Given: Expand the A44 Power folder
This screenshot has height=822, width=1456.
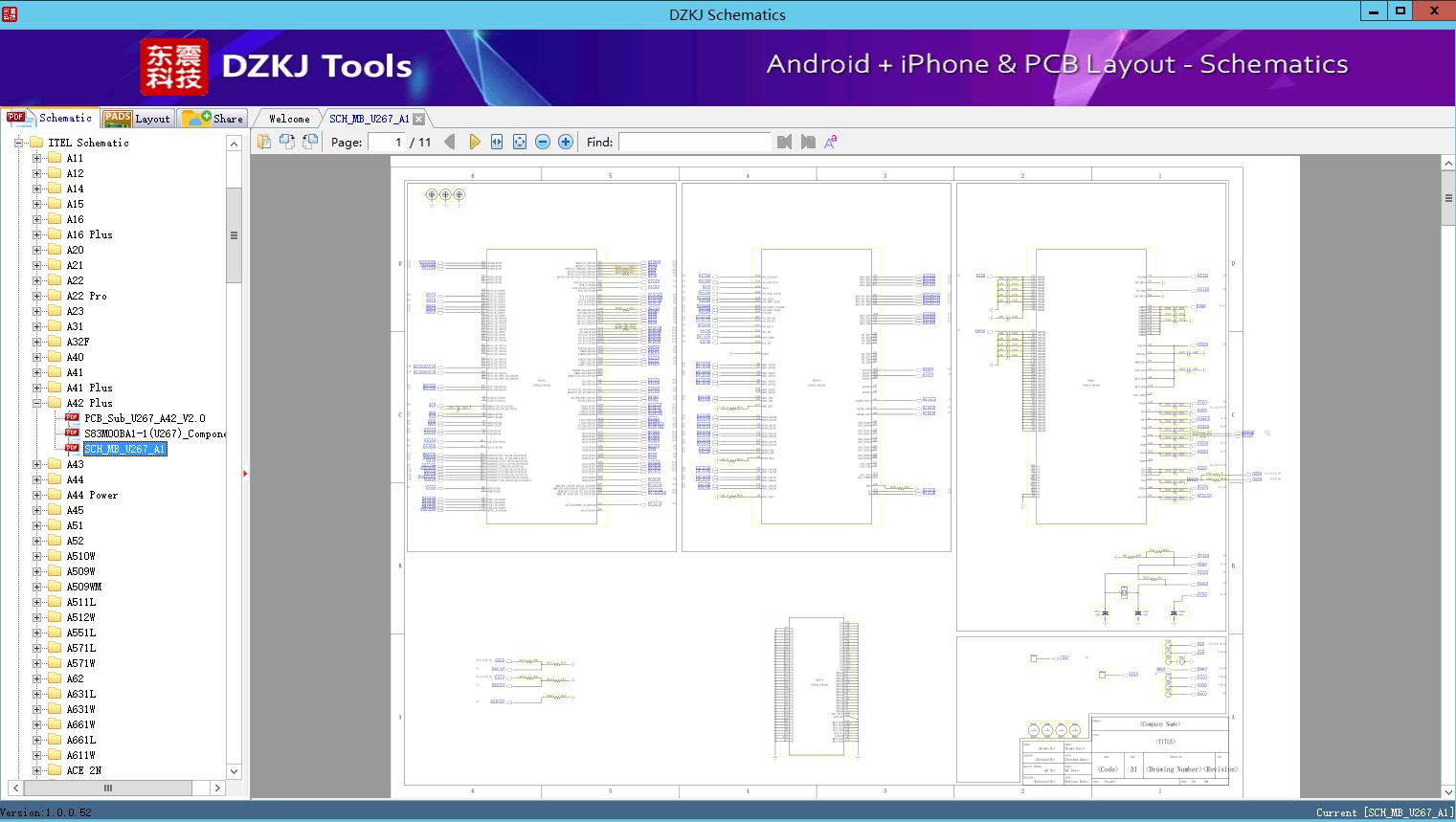Looking at the screenshot, I should click(x=36, y=495).
